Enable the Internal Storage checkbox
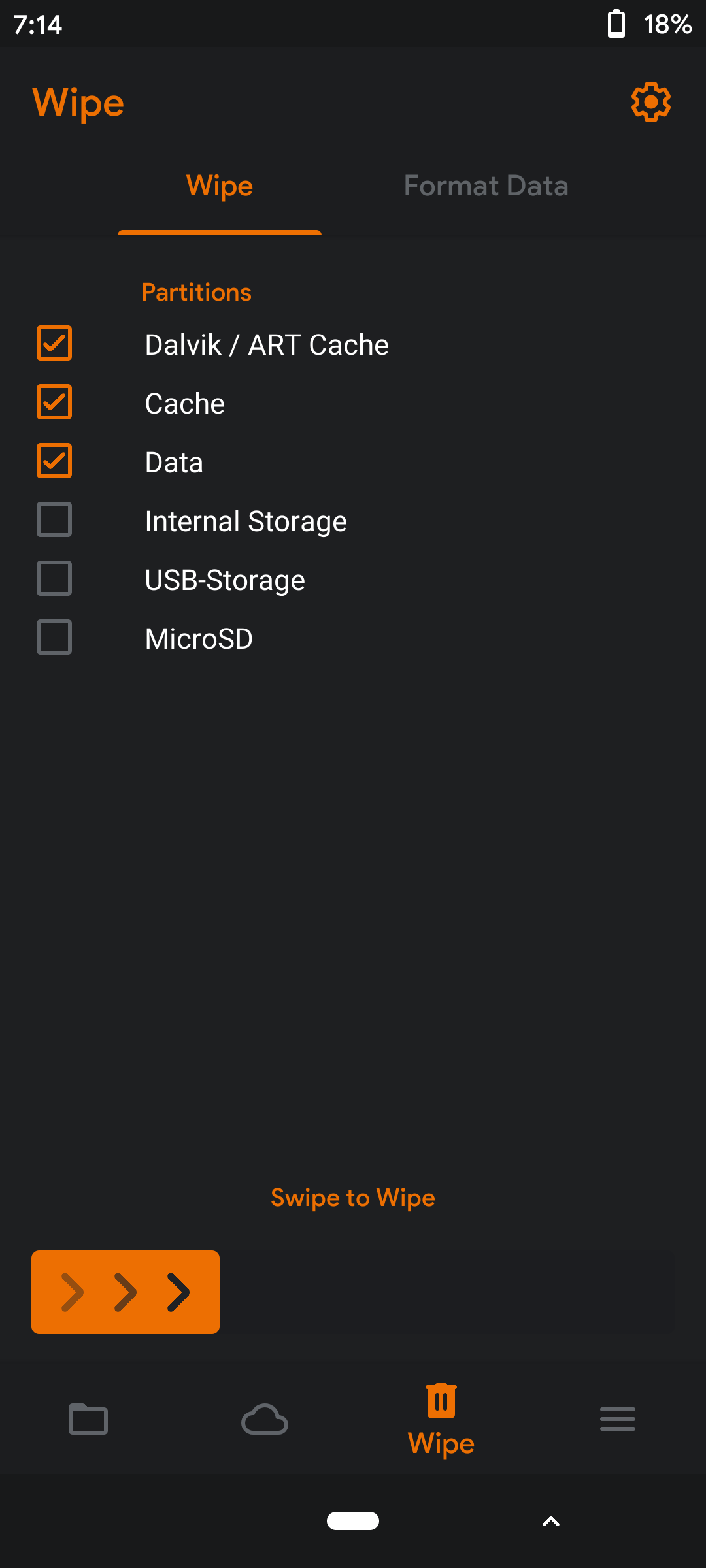The height and width of the screenshot is (1568, 706). 54,520
